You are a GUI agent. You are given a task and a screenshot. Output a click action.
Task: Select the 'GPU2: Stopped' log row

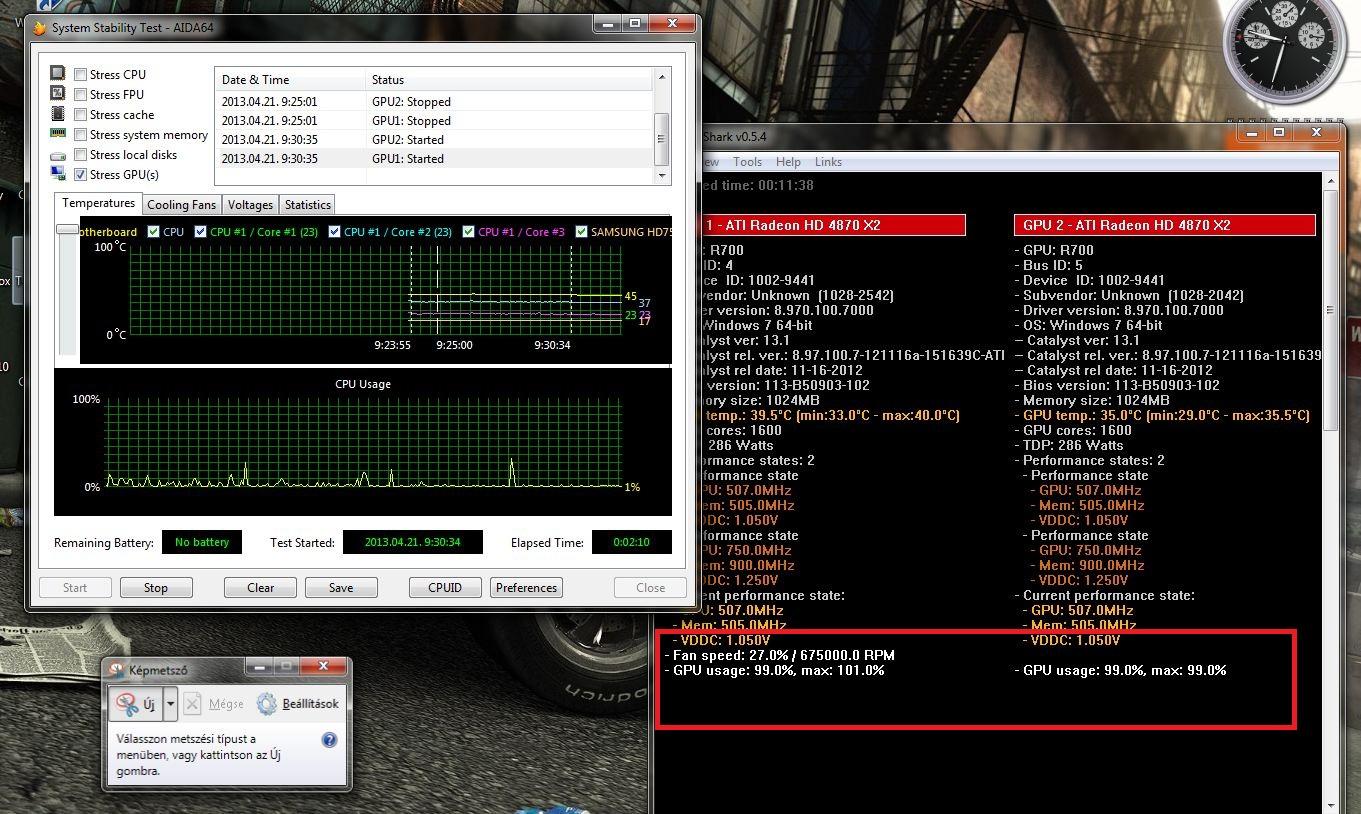click(x=434, y=101)
